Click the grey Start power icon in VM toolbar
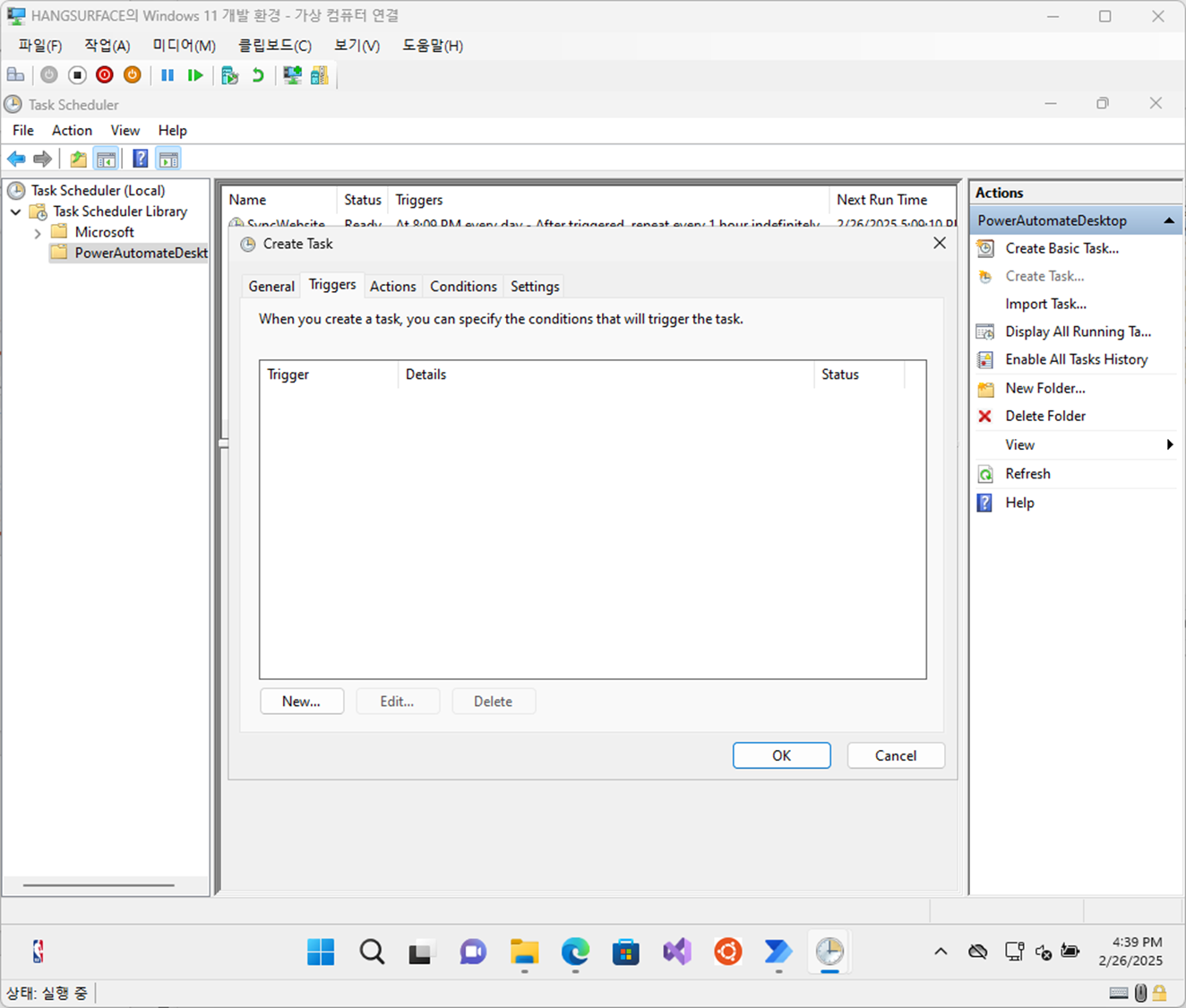 click(x=49, y=75)
